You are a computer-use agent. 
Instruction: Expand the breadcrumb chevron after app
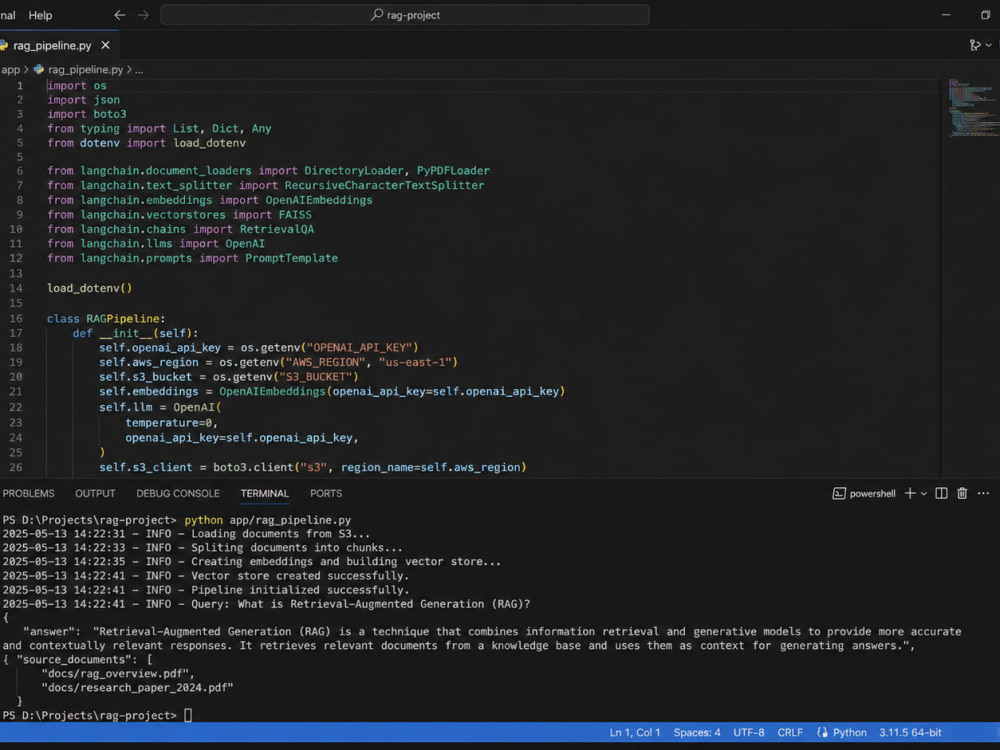coord(26,70)
